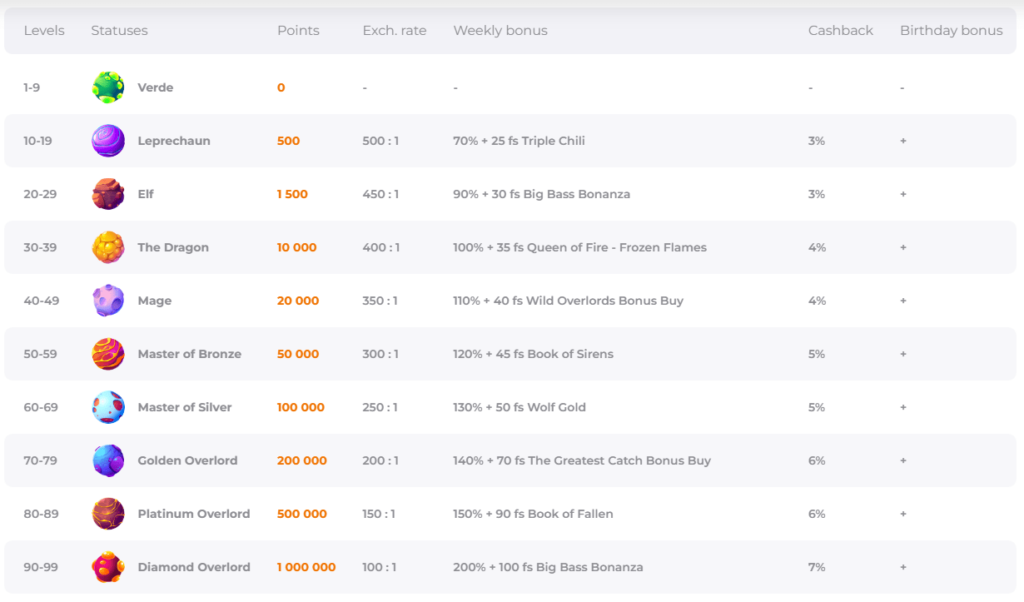
Task: Click the Master of Bronze planet icon
Action: pos(108,354)
